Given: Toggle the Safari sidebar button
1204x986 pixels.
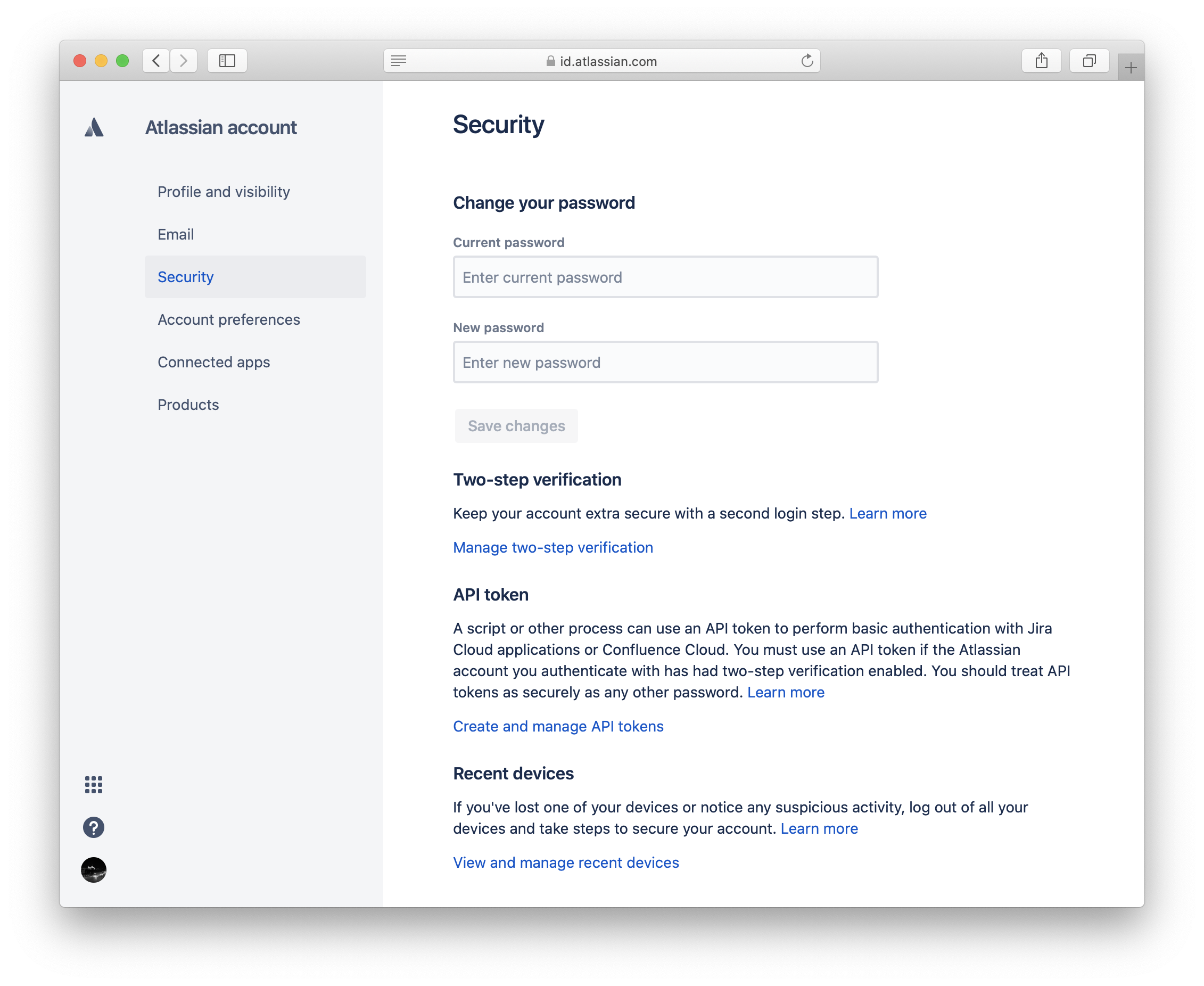Looking at the screenshot, I should [227, 61].
